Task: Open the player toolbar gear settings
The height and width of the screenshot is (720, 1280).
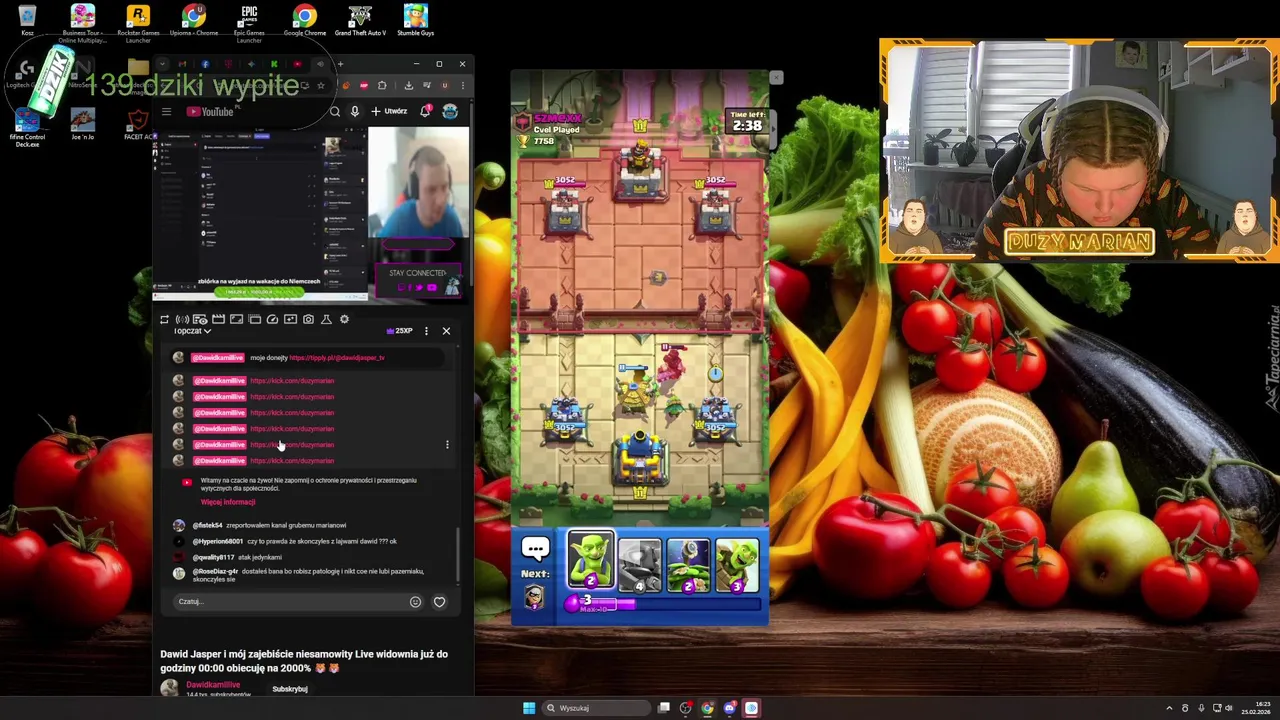Action: pyautogui.click(x=345, y=319)
